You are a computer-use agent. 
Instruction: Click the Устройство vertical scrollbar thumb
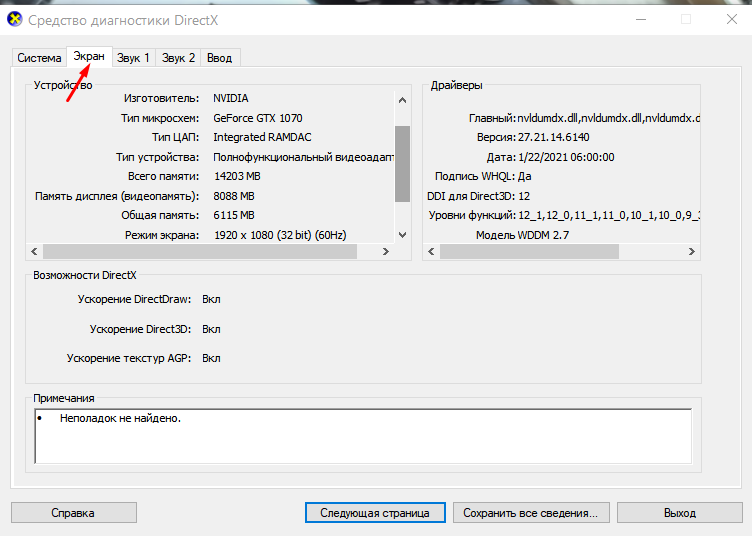click(402, 163)
